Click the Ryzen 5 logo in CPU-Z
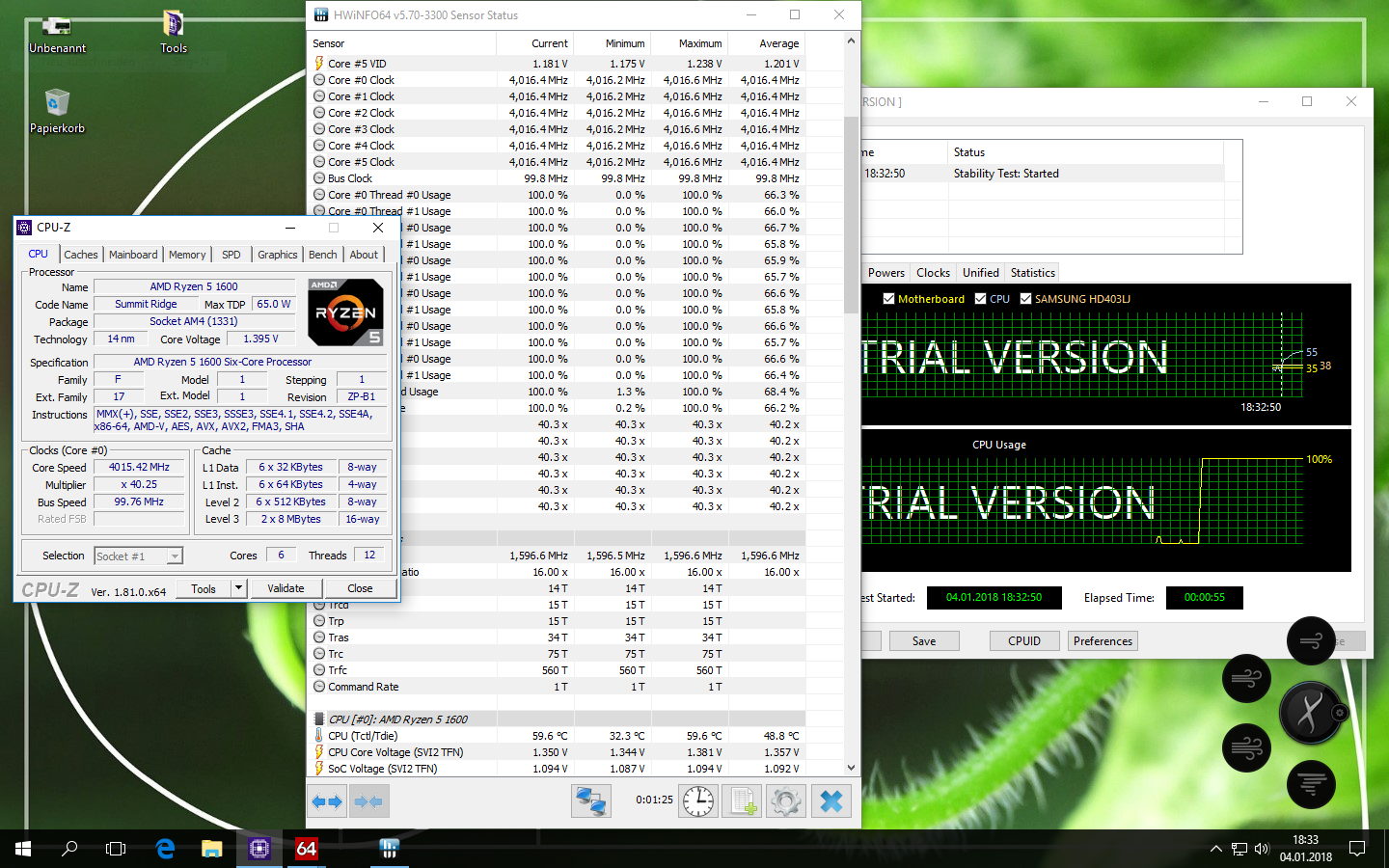1389x868 pixels. 345,312
